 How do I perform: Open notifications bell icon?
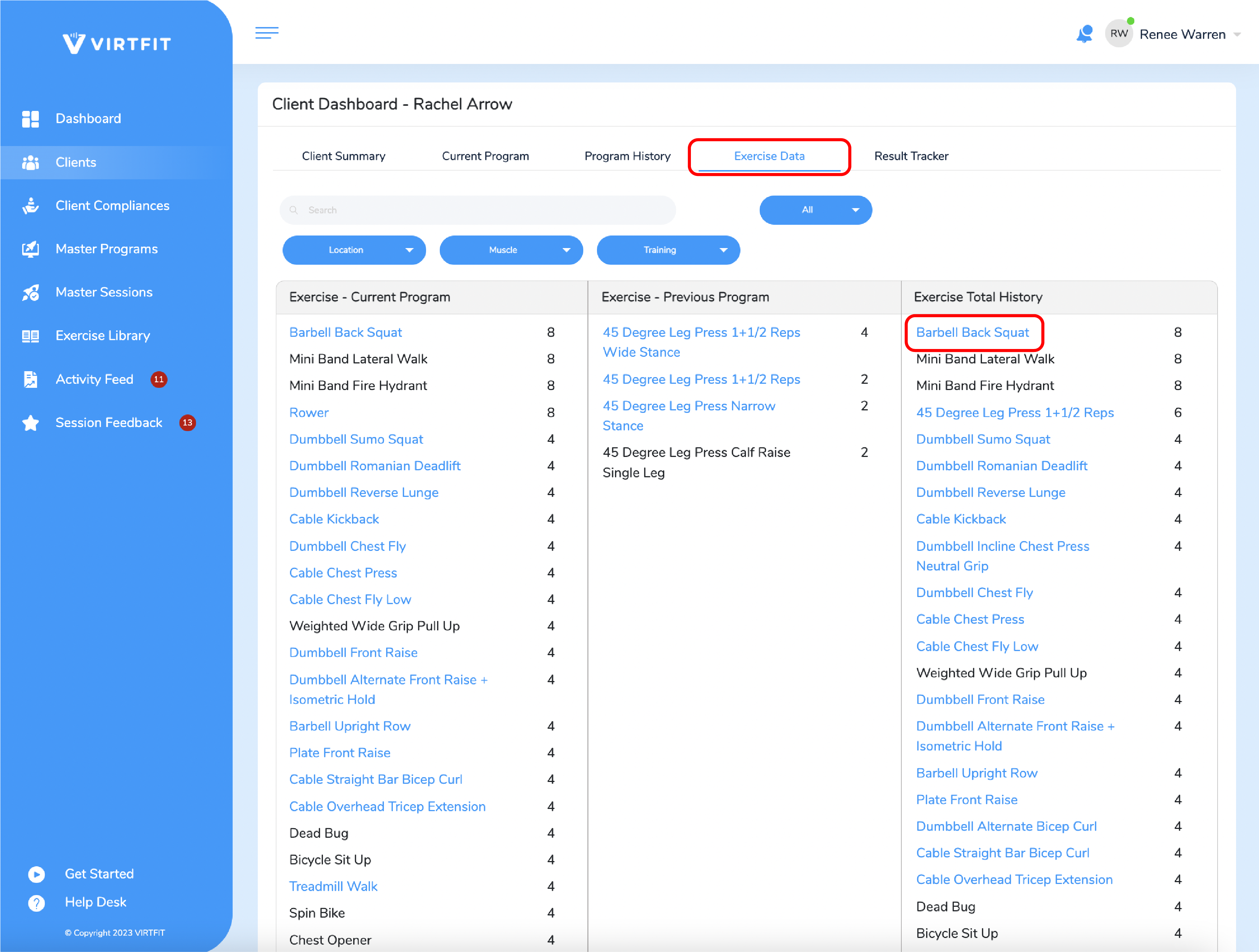pos(1085,34)
